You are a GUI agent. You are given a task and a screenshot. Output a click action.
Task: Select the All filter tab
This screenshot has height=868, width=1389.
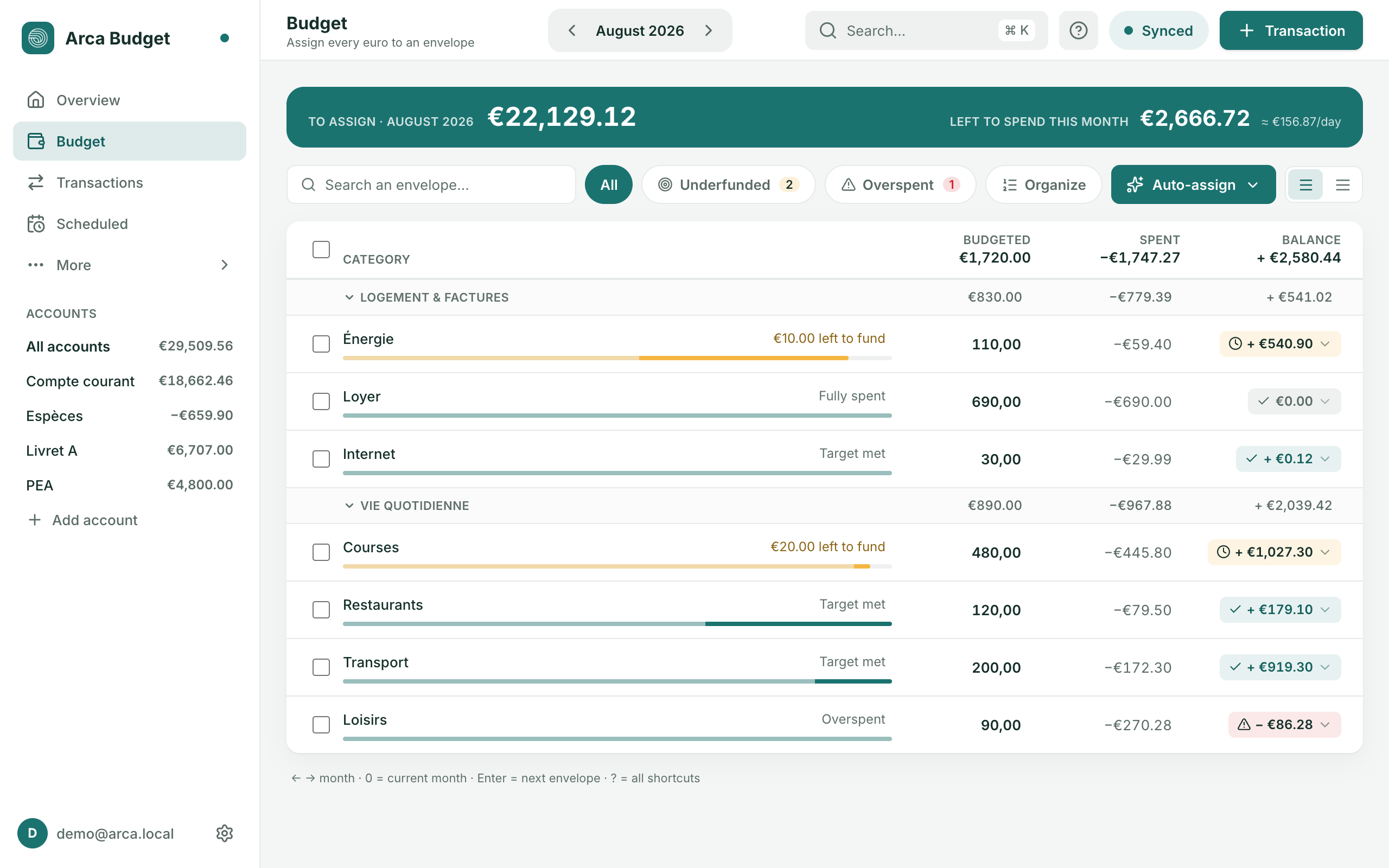[608, 185]
